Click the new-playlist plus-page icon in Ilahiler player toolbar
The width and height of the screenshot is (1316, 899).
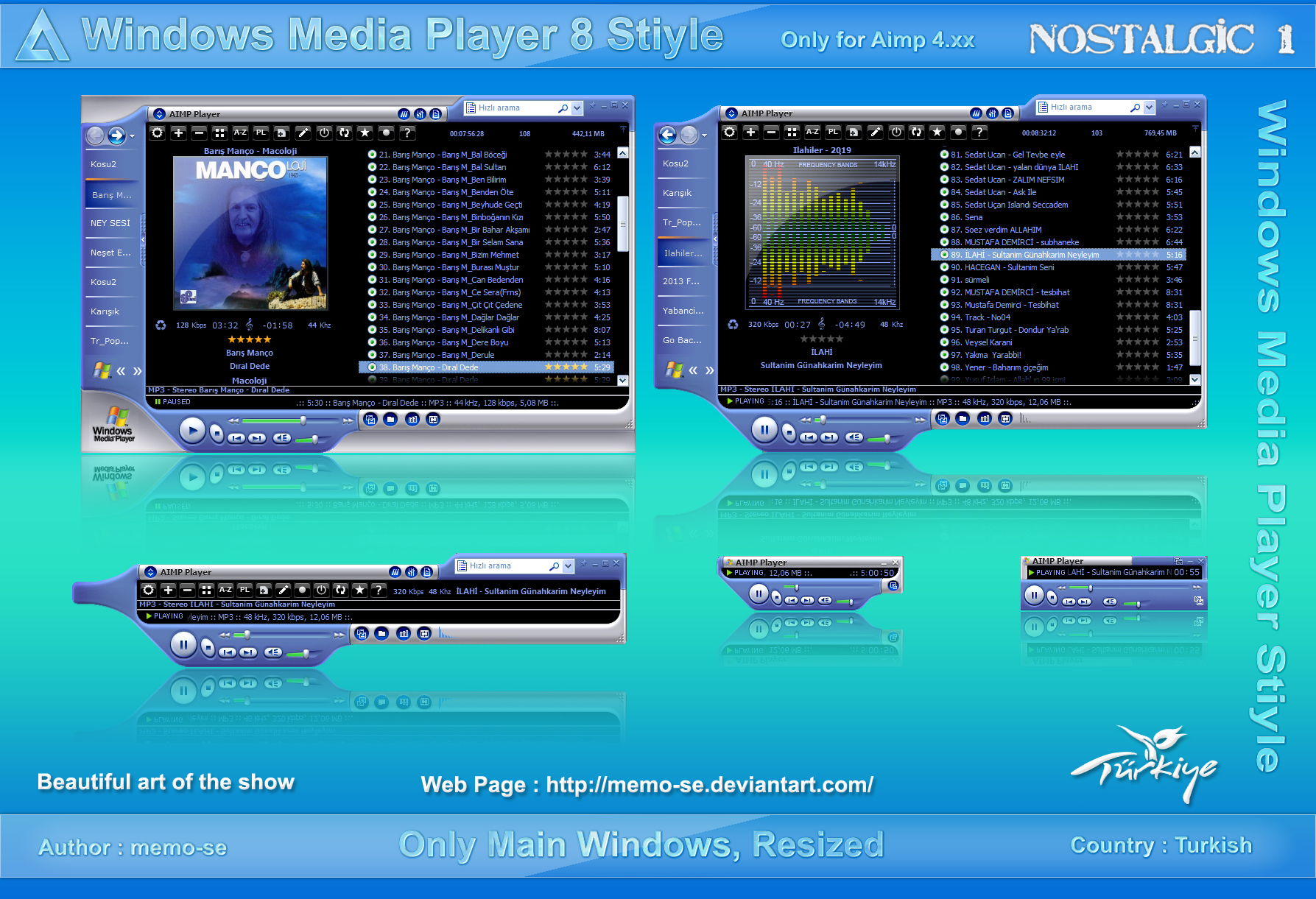coord(854,132)
